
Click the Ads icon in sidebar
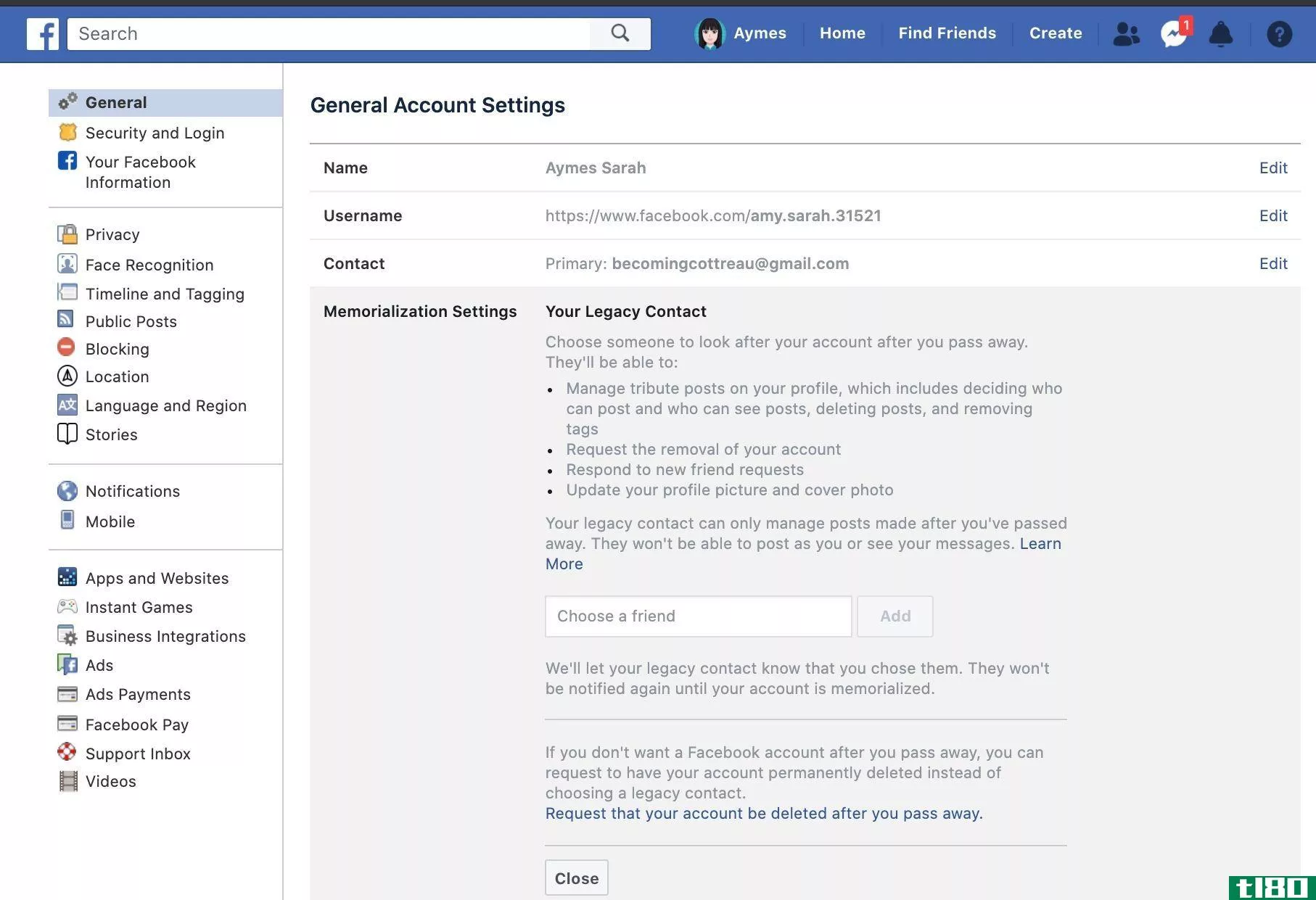pos(67,664)
